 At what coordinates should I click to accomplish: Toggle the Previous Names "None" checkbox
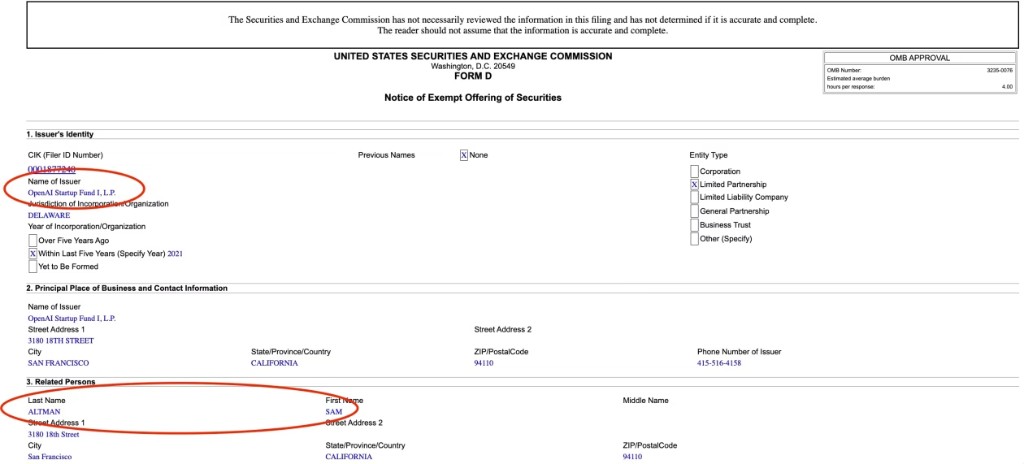click(x=464, y=156)
